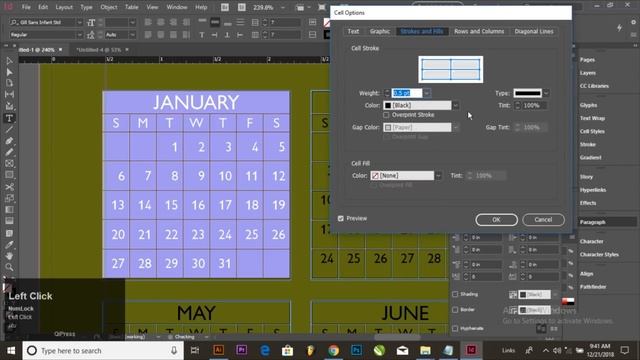Open the Character Styles panel
This screenshot has height=360, width=640.
(x=599, y=255)
